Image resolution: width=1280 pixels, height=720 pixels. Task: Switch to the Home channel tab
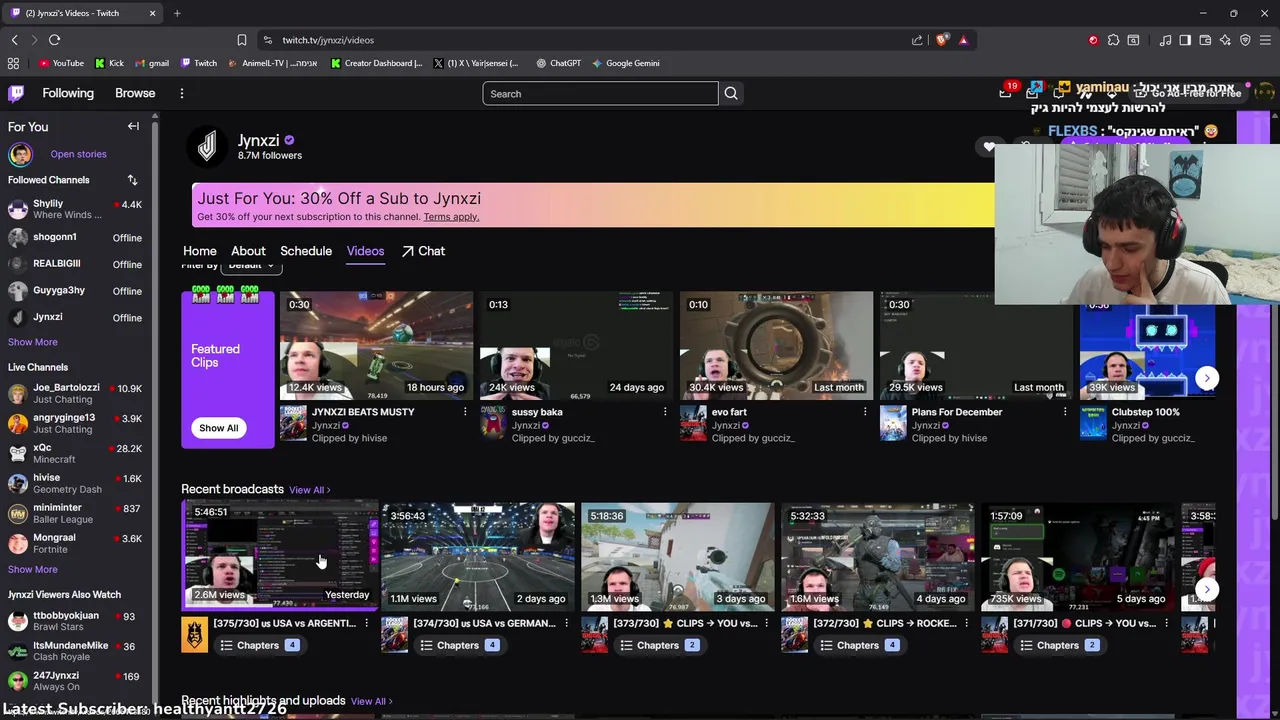[200, 251]
